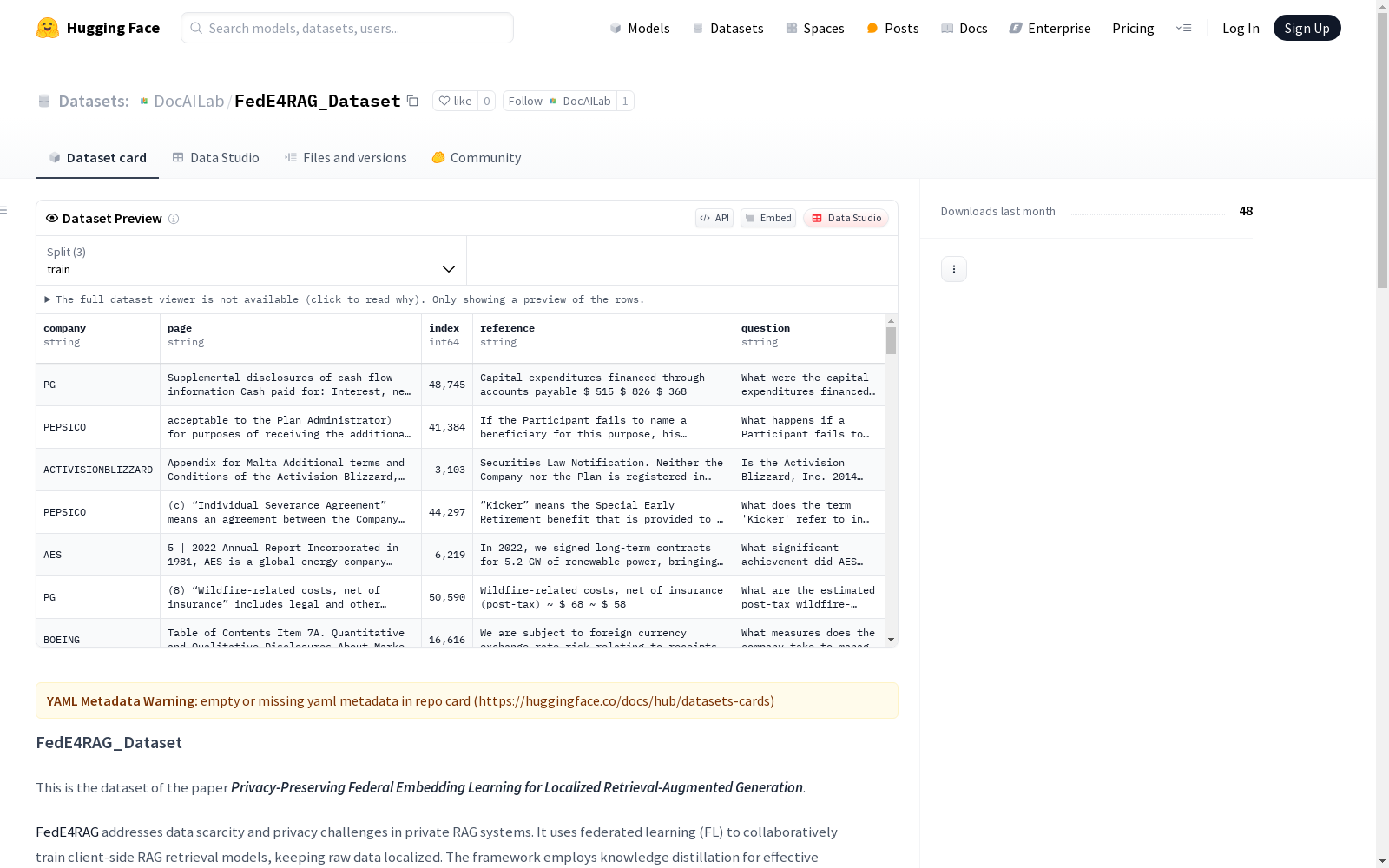Click the index value 41,384
The image size is (1389, 868).
(x=447, y=427)
